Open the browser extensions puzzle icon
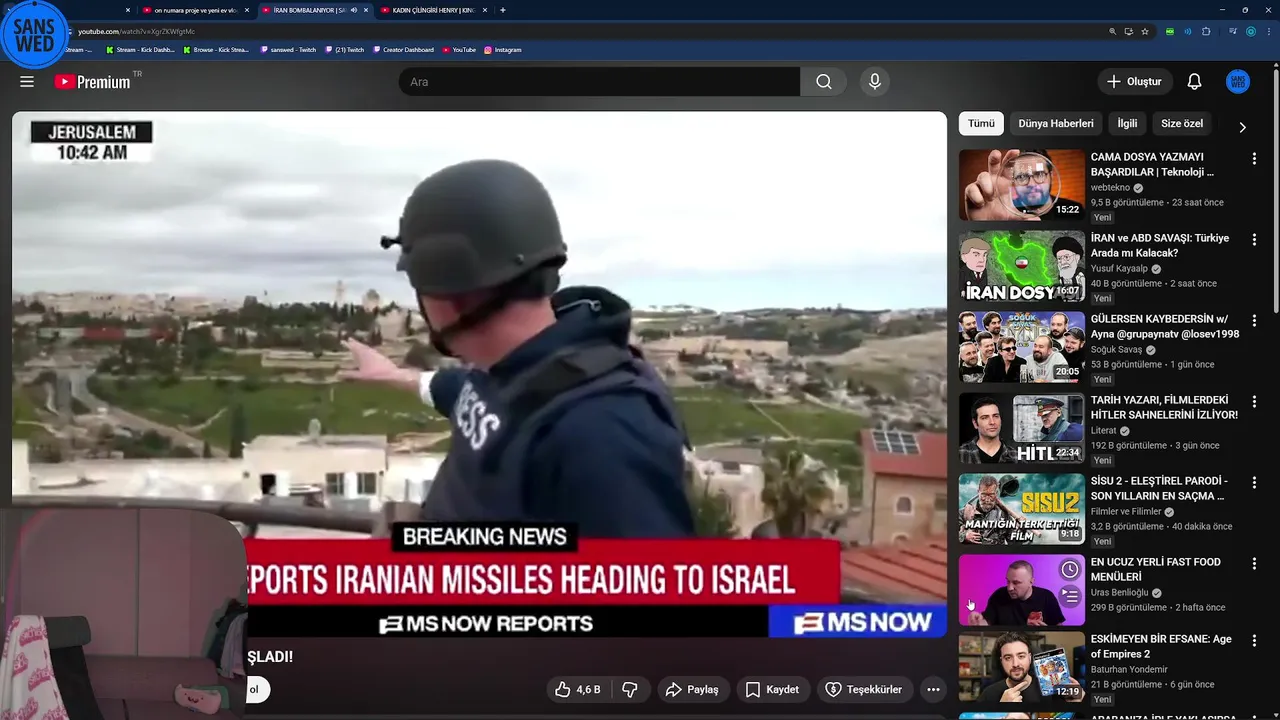 pyautogui.click(x=1206, y=31)
